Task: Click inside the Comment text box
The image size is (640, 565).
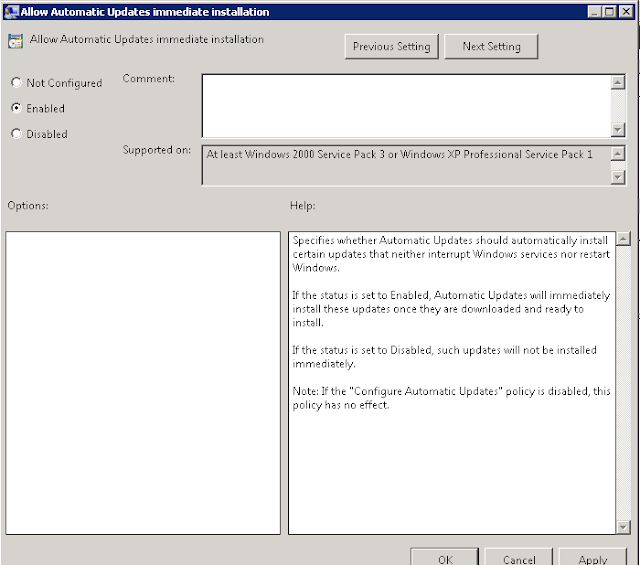Action: coord(407,106)
